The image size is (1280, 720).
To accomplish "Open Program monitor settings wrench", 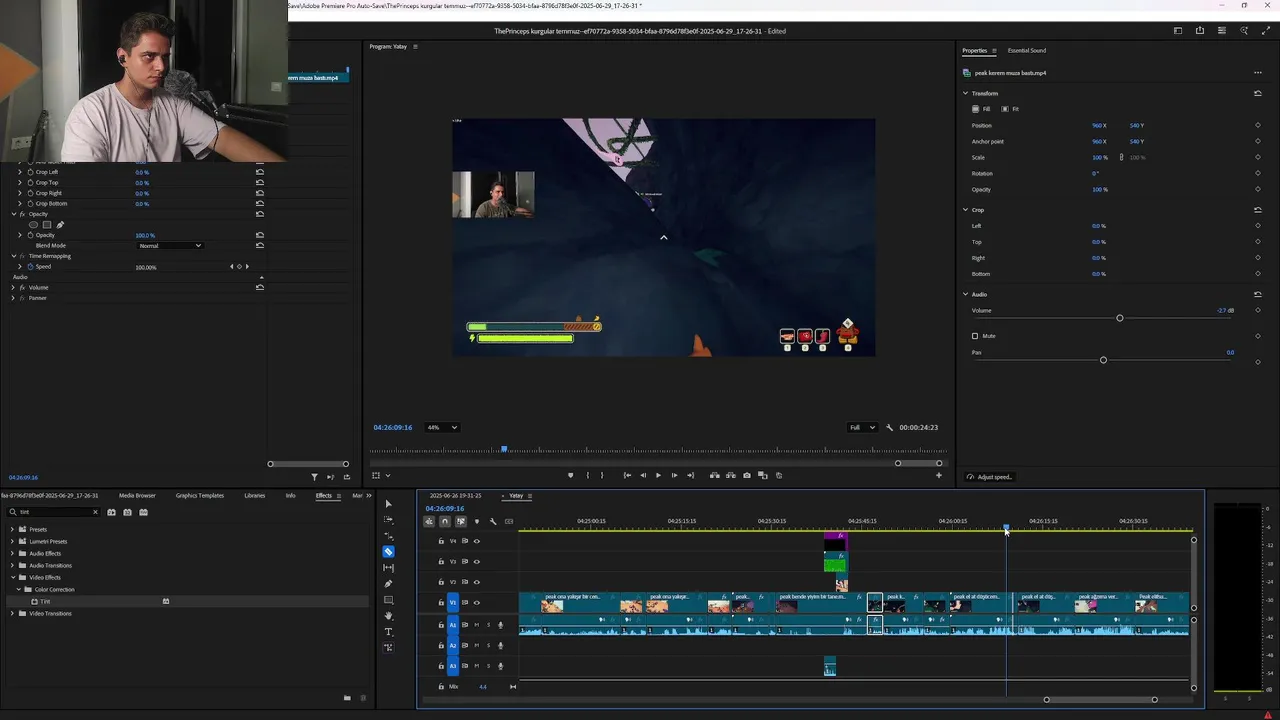I will (x=889, y=427).
